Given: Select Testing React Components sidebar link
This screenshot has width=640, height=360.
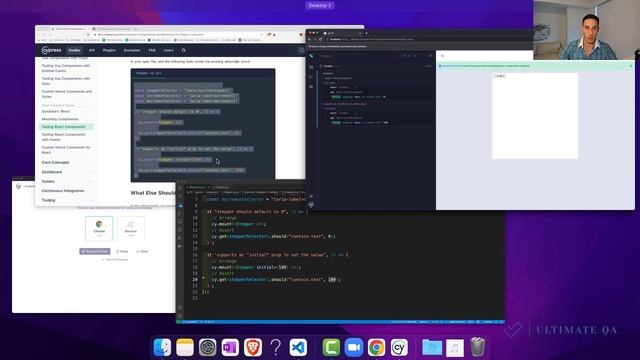Looking at the screenshot, I should pos(66,127).
